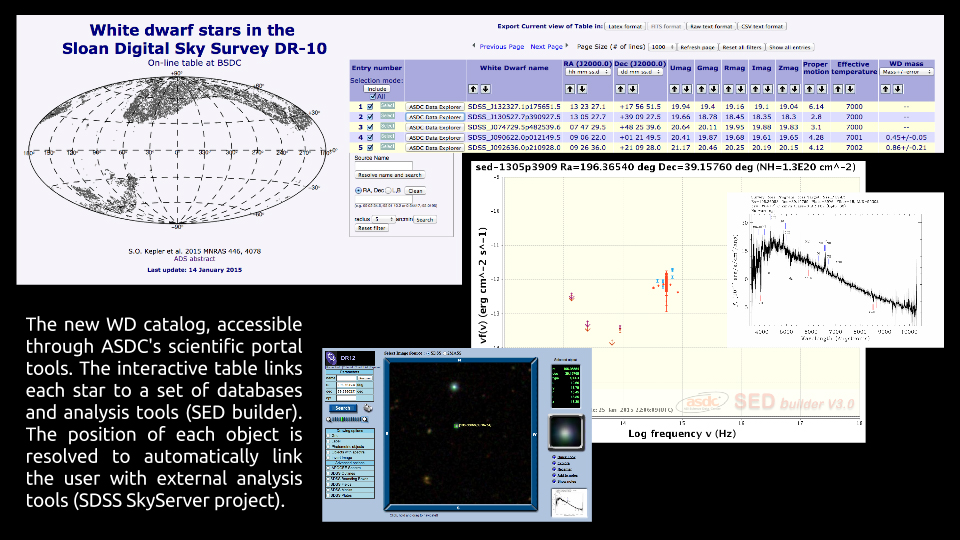Sort Dec (J2000.0) column ascending

[x=620, y=89]
